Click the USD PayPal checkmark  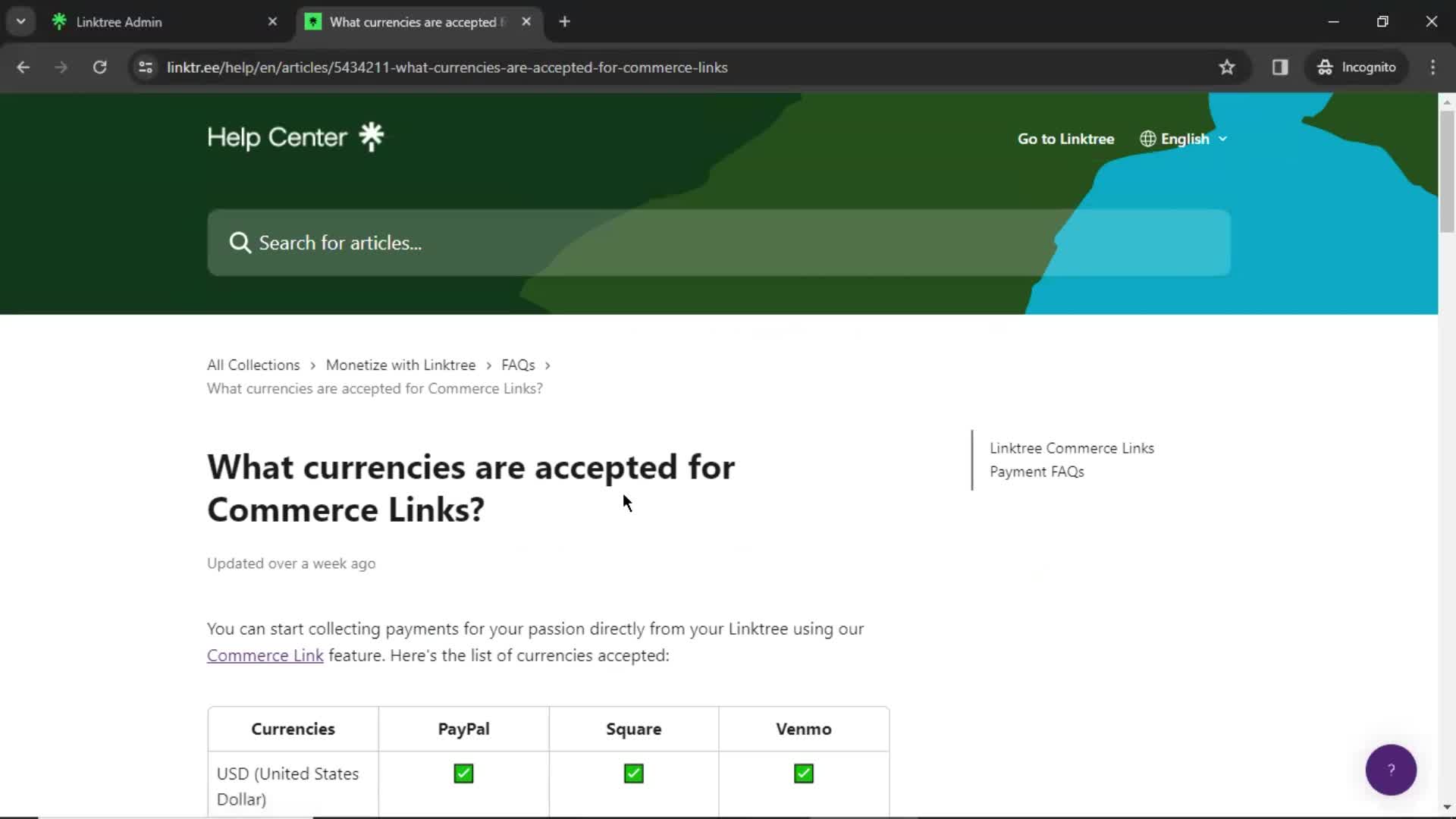[463, 773]
